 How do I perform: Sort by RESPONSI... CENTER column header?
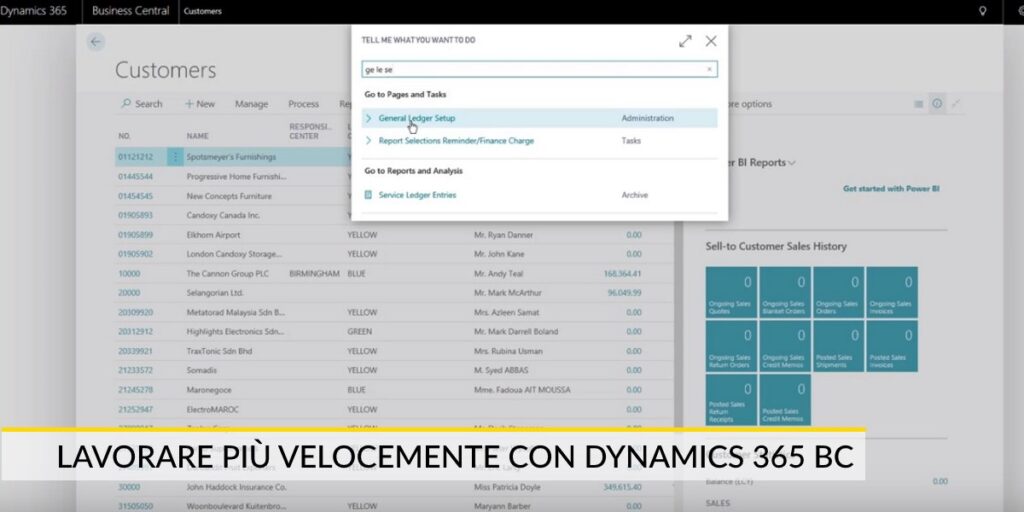[x=310, y=131]
